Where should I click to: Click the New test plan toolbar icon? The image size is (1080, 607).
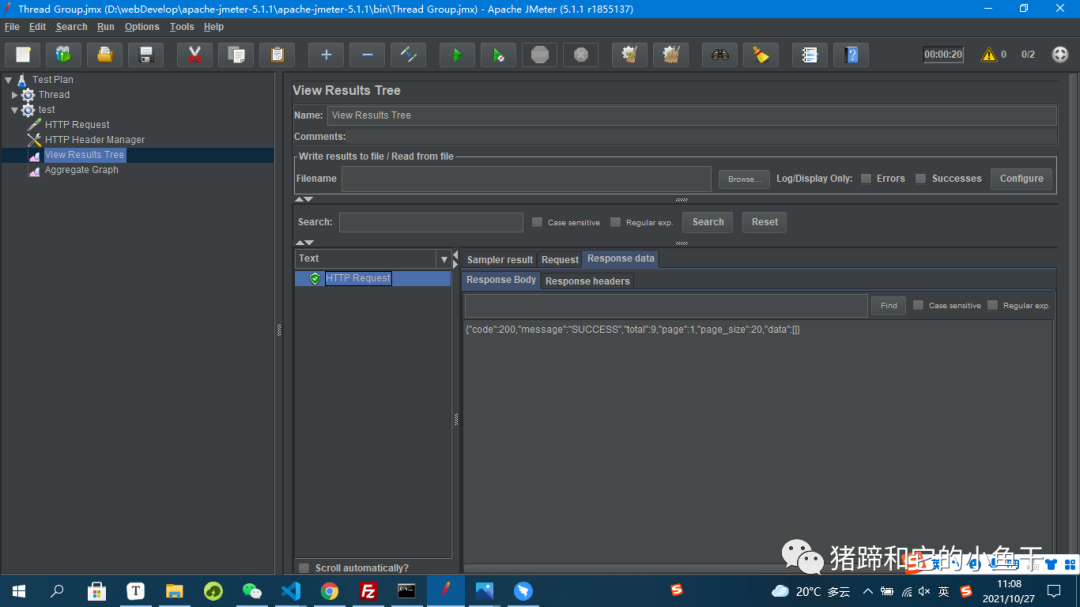pyautogui.click(x=23, y=54)
